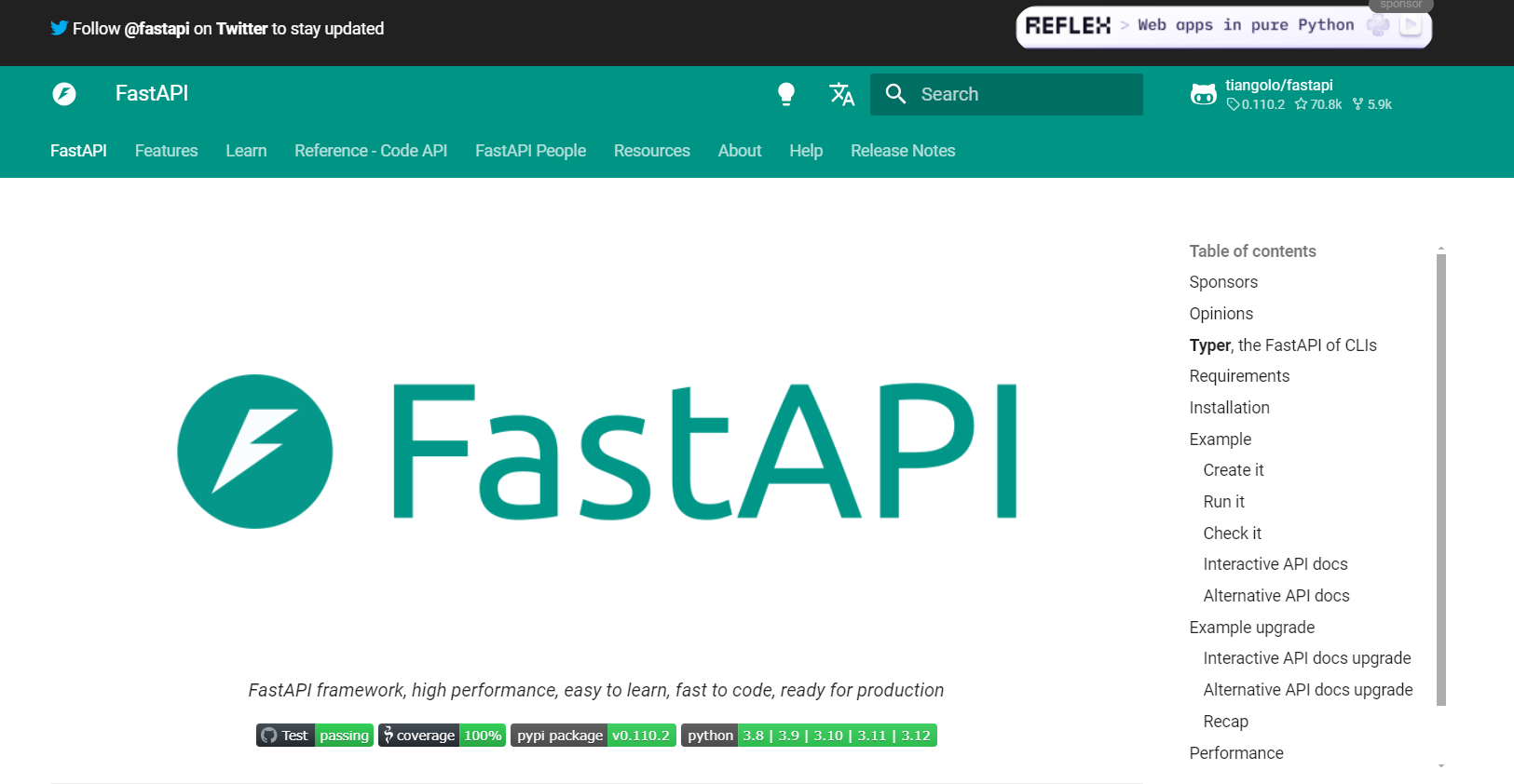Select the FastAPI tab
Screen dimensions: 1514x784
(78, 151)
